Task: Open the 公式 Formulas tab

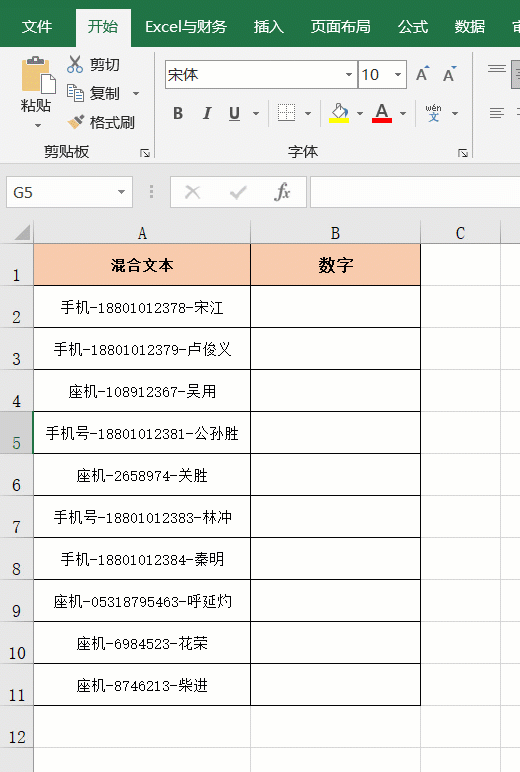Action: [x=413, y=27]
